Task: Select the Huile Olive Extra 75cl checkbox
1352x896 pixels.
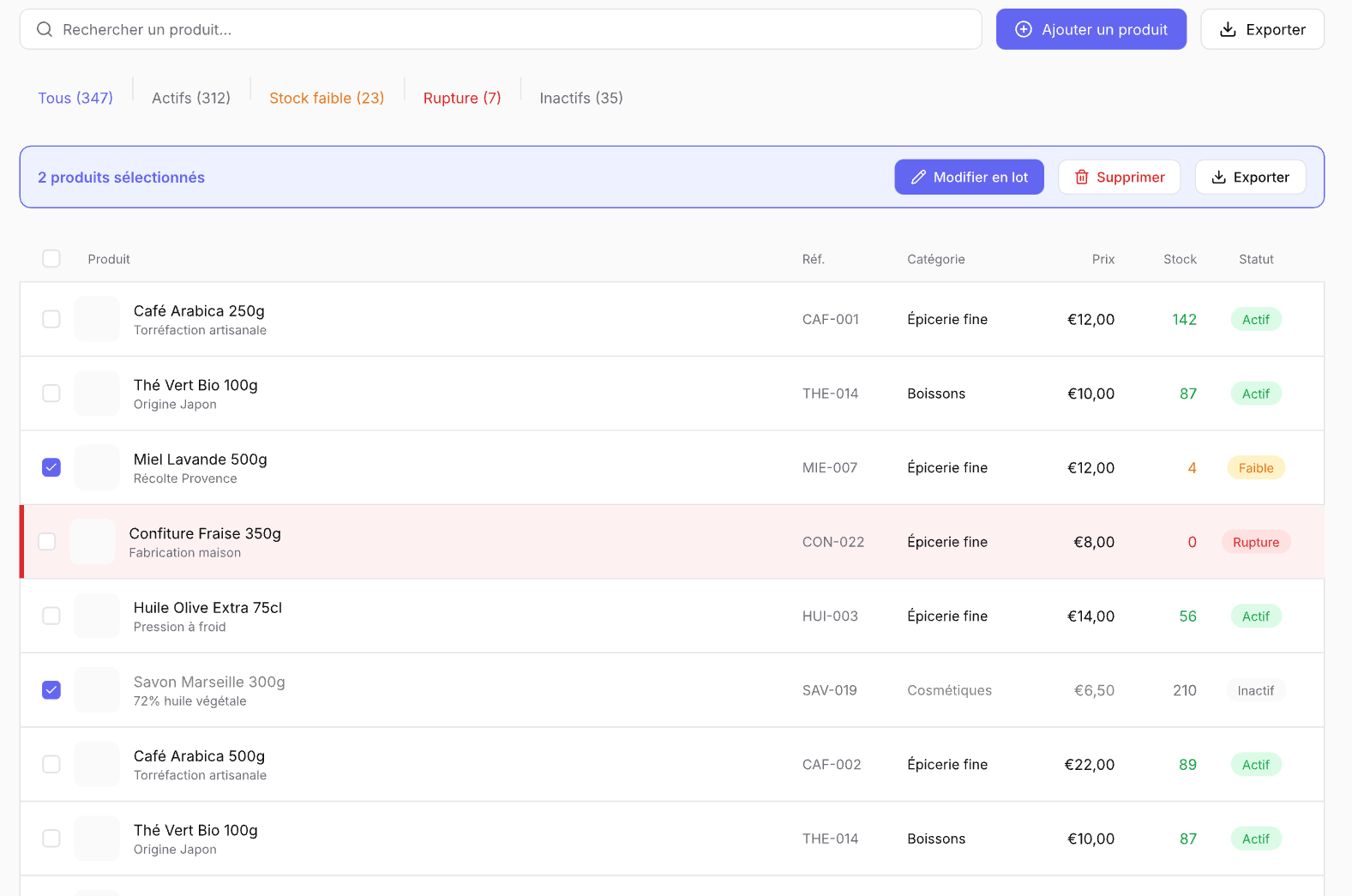Action: coord(51,616)
